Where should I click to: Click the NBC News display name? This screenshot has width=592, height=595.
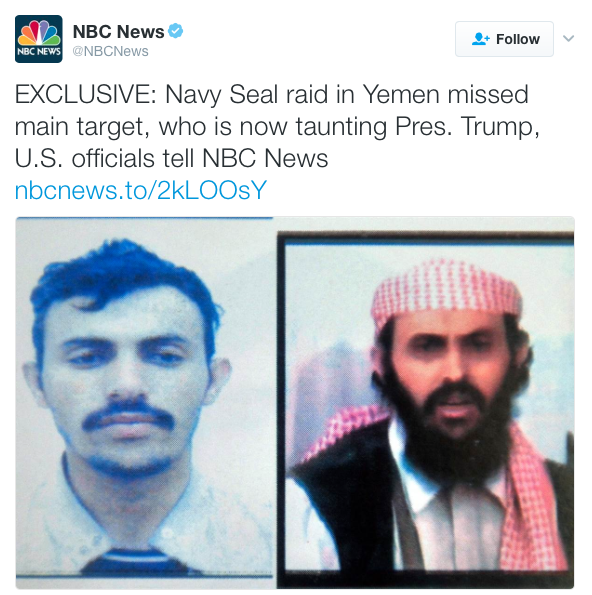[x=118, y=31]
